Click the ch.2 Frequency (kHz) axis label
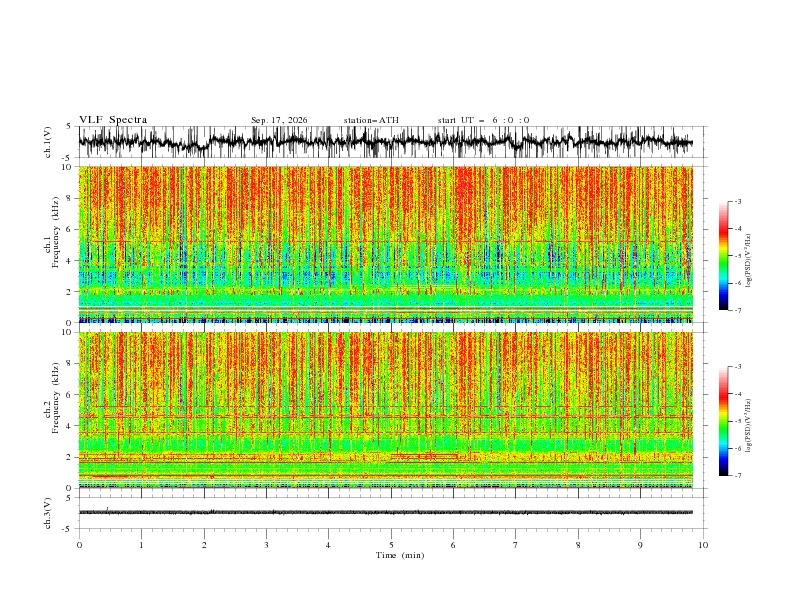This screenshot has width=792, height=612. point(51,410)
